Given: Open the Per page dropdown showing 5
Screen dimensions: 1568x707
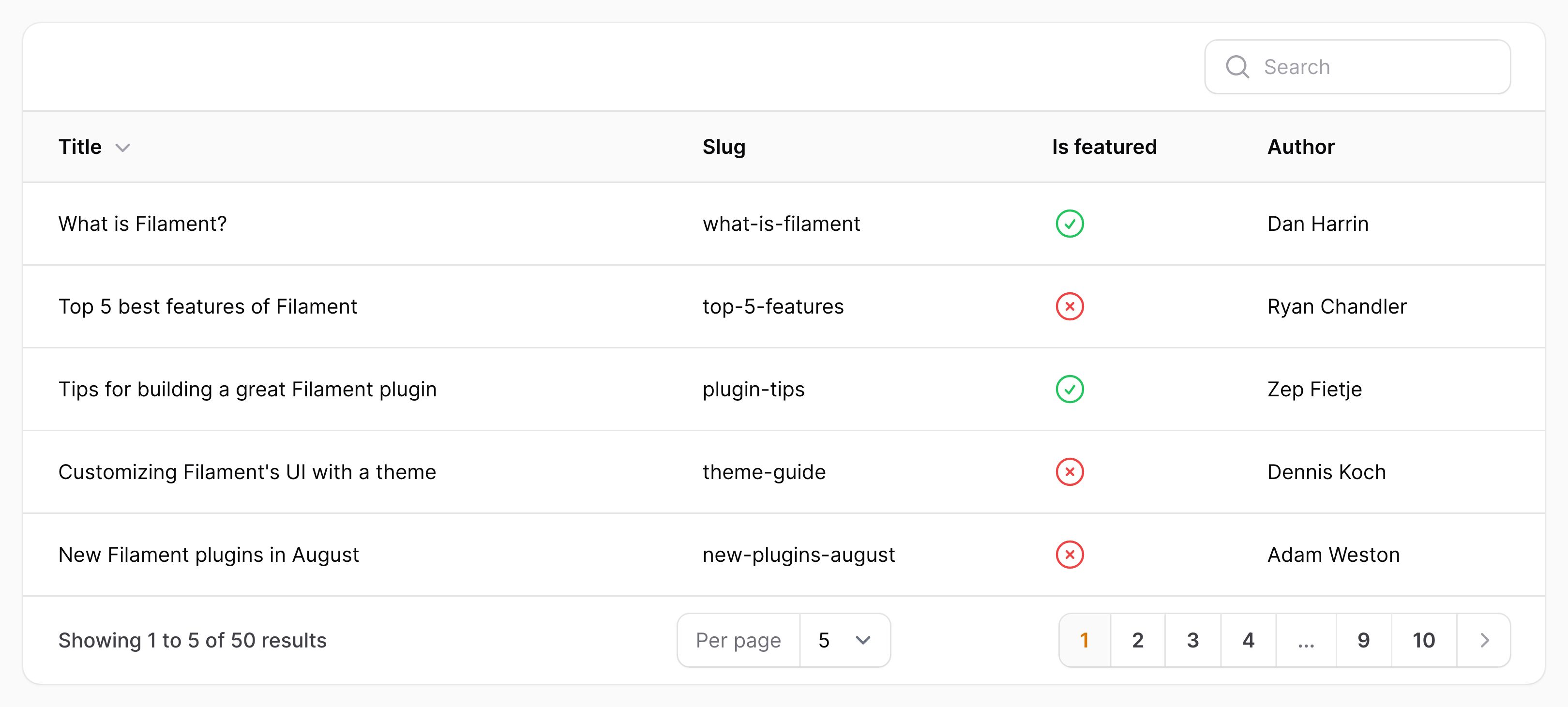Looking at the screenshot, I should tap(845, 640).
